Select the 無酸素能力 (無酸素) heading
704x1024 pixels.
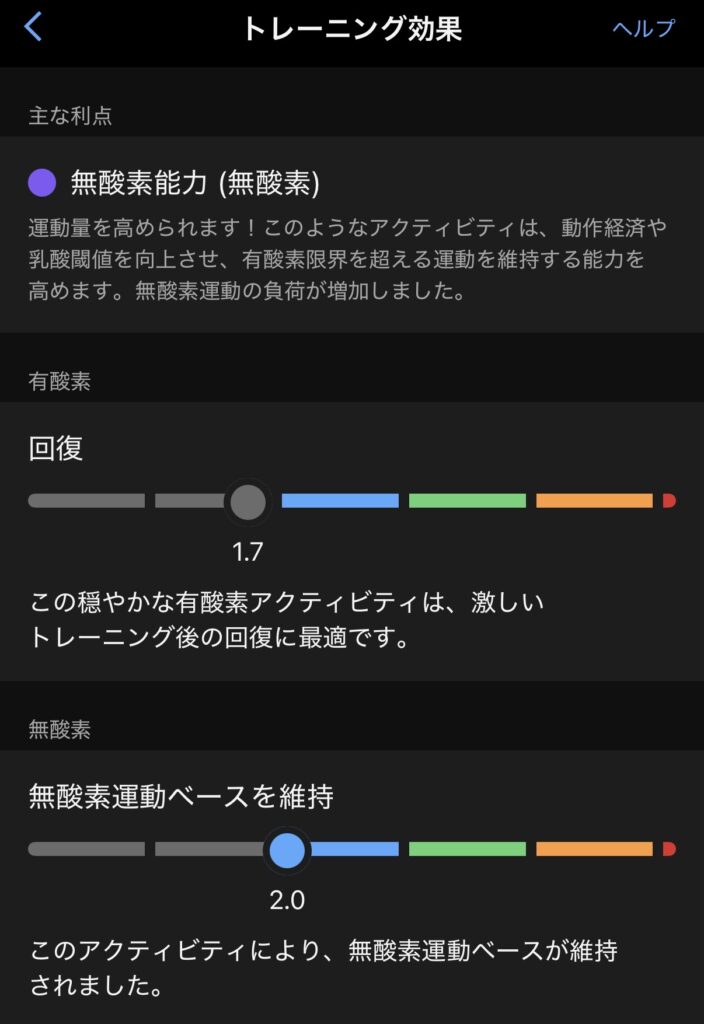click(x=195, y=182)
